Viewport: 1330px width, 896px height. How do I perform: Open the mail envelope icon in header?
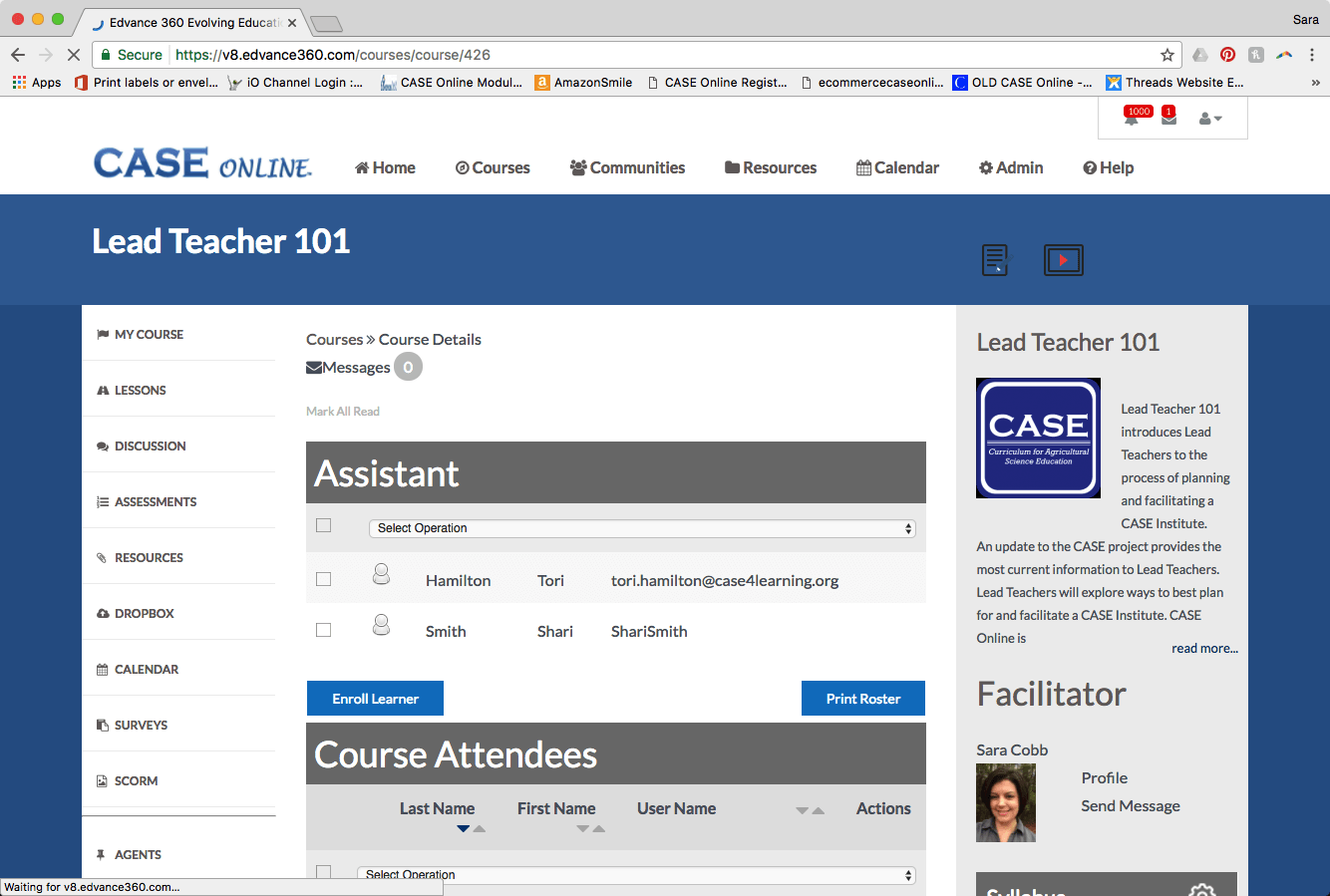pyautogui.click(x=1168, y=120)
